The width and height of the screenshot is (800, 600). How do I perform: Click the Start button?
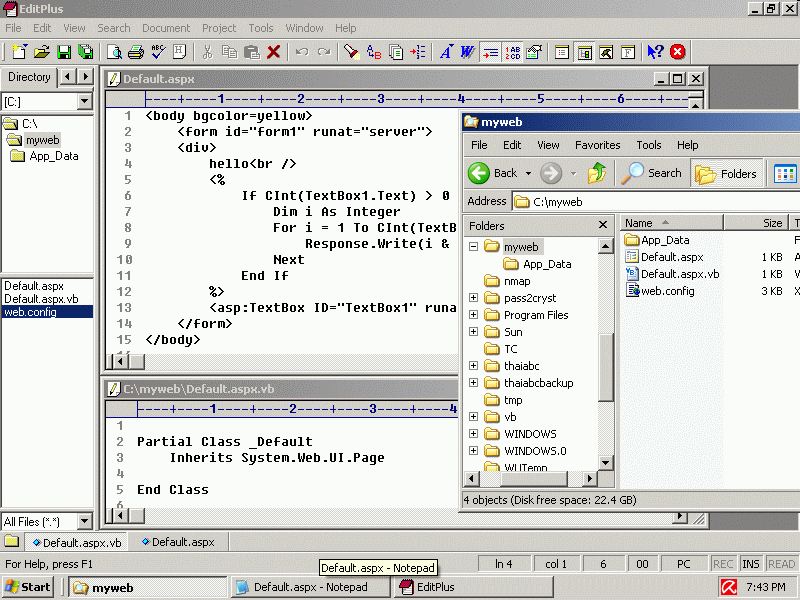coord(27,587)
